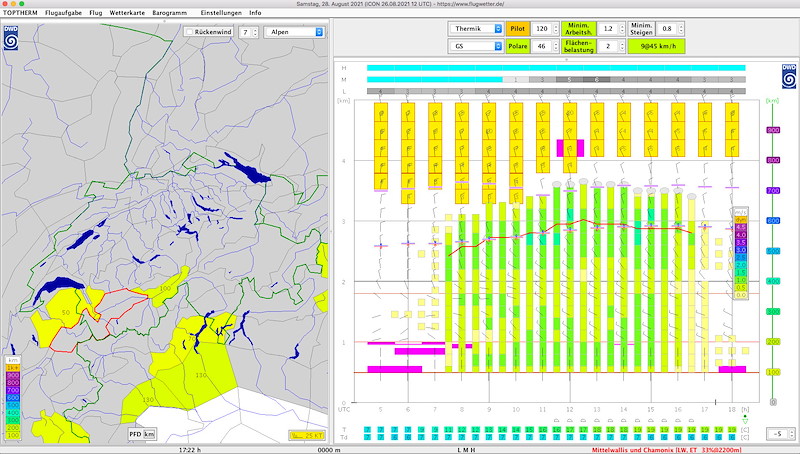Click the DWD logo on the map

tap(11, 37)
